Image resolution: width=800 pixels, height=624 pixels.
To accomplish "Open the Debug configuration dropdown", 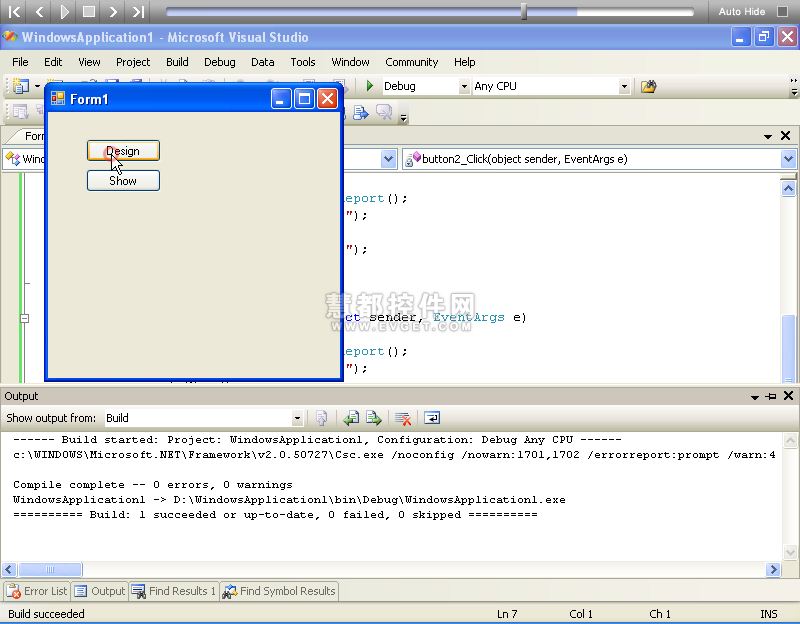I will point(464,87).
